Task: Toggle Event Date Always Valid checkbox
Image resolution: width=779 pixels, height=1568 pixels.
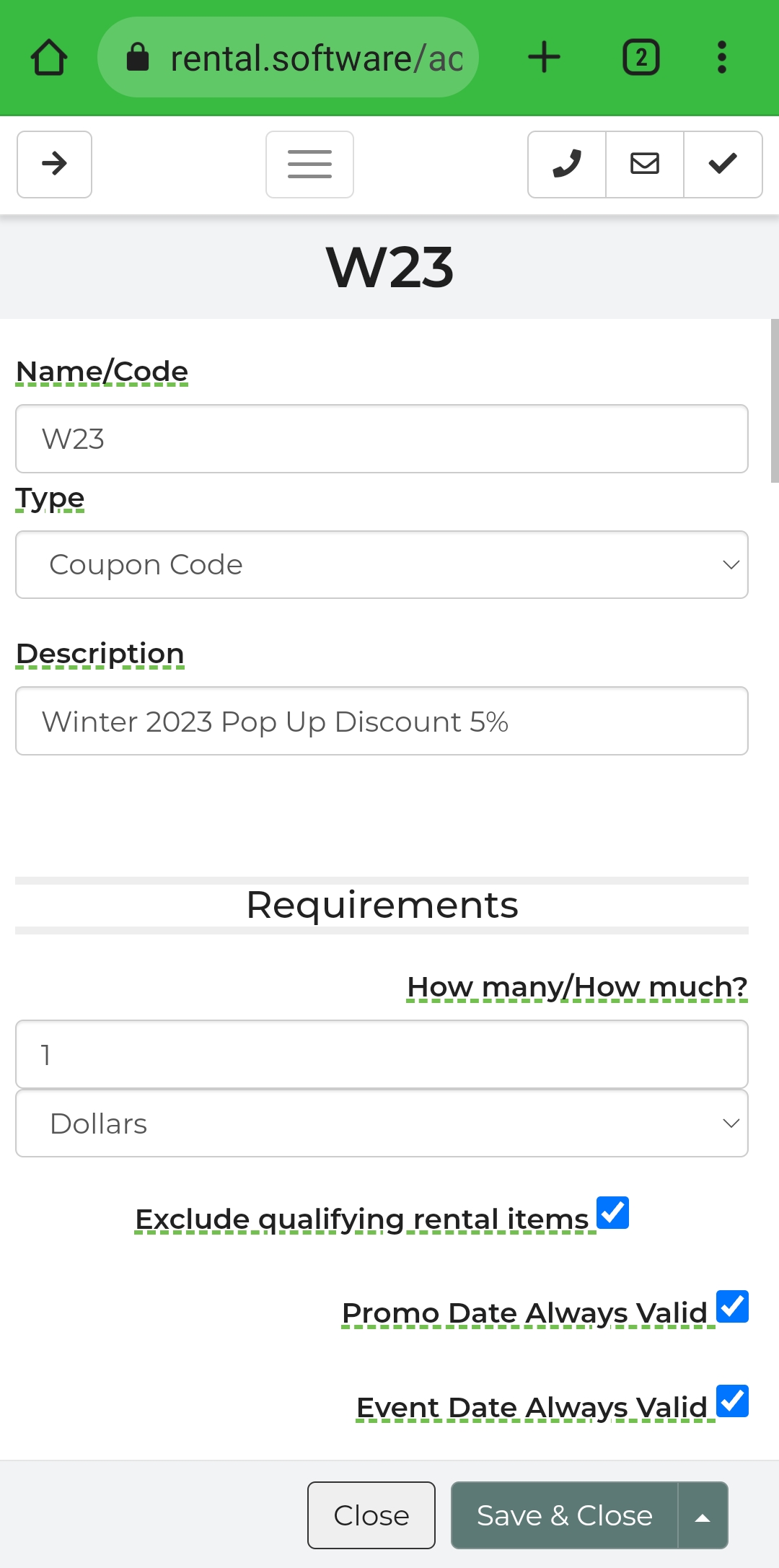Action: [x=732, y=1401]
